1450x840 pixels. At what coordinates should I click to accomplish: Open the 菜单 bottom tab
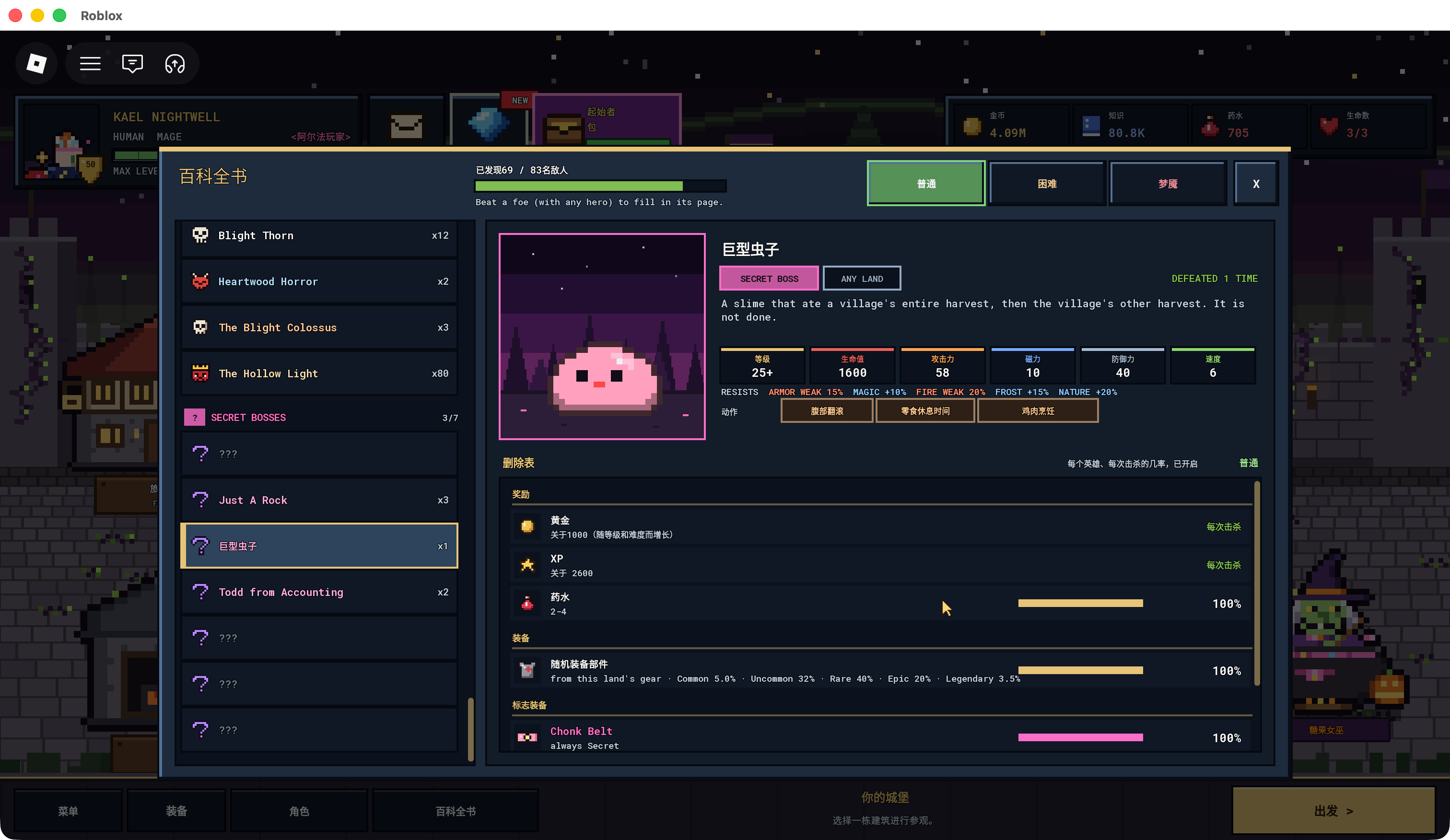pos(68,810)
